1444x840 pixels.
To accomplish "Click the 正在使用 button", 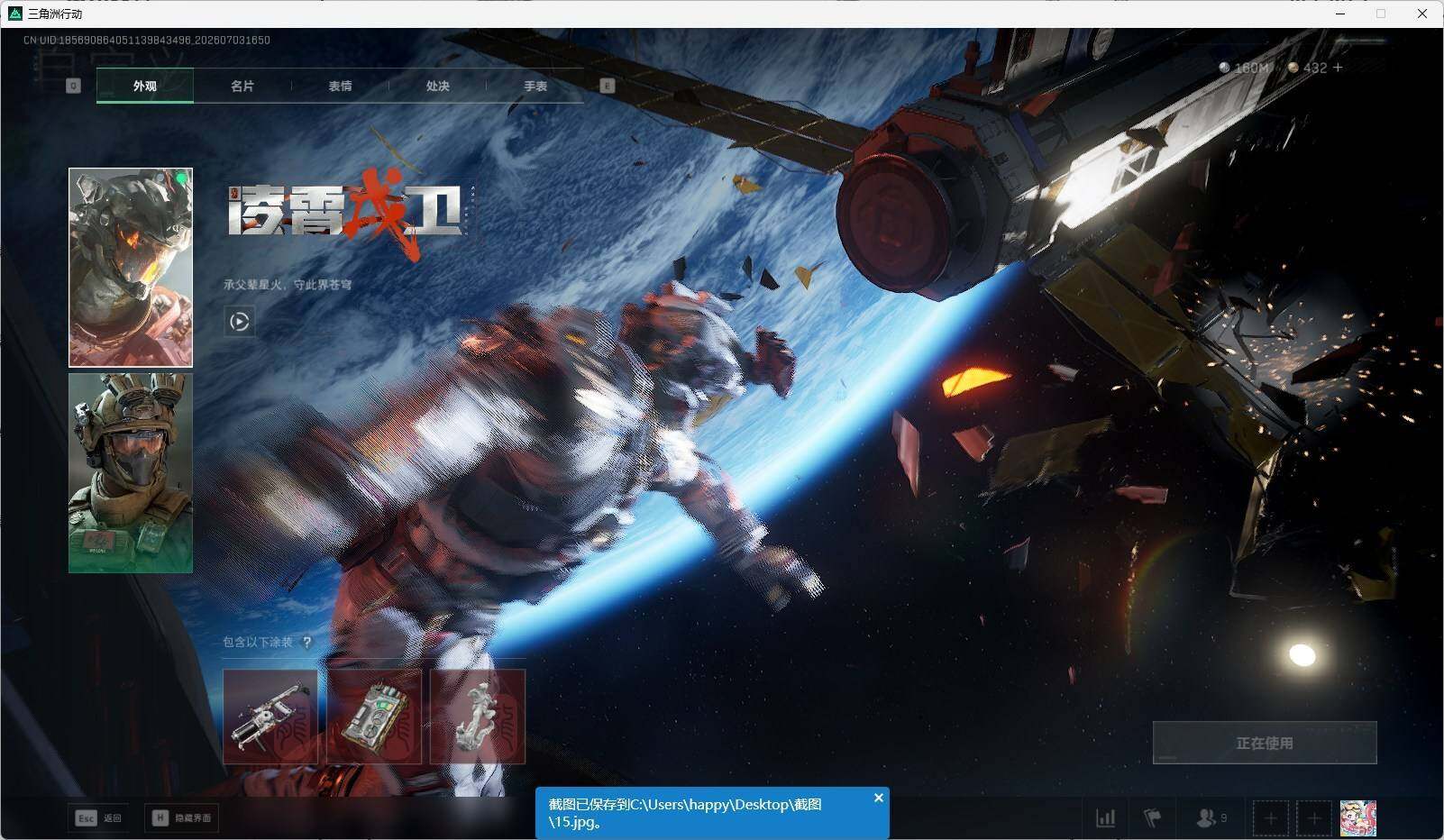I will pos(1265,743).
